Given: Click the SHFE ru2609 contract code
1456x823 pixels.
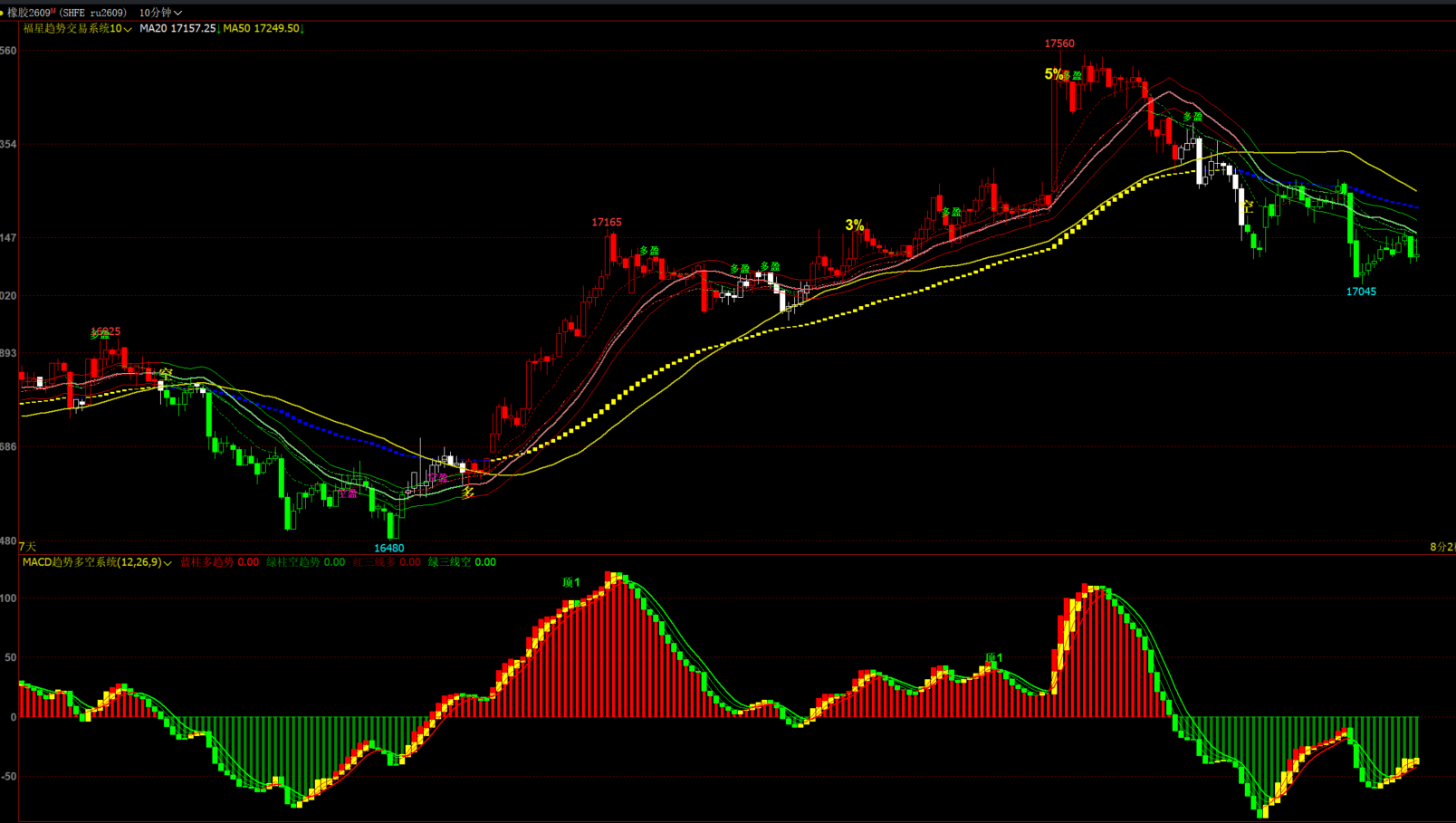Looking at the screenshot, I should coord(93,13).
